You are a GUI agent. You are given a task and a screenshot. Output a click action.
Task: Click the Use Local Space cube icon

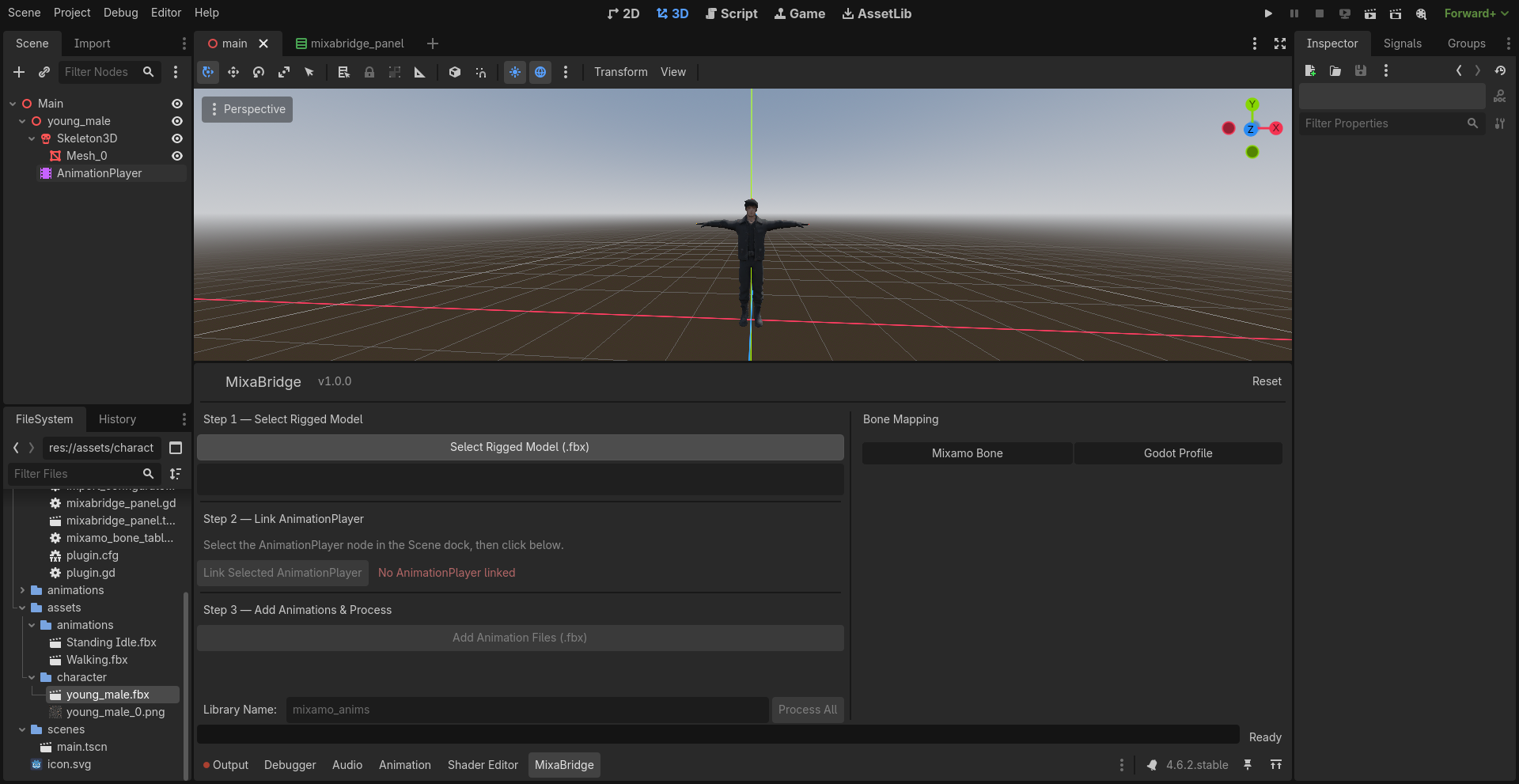pyautogui.click(x=455, y=72)
